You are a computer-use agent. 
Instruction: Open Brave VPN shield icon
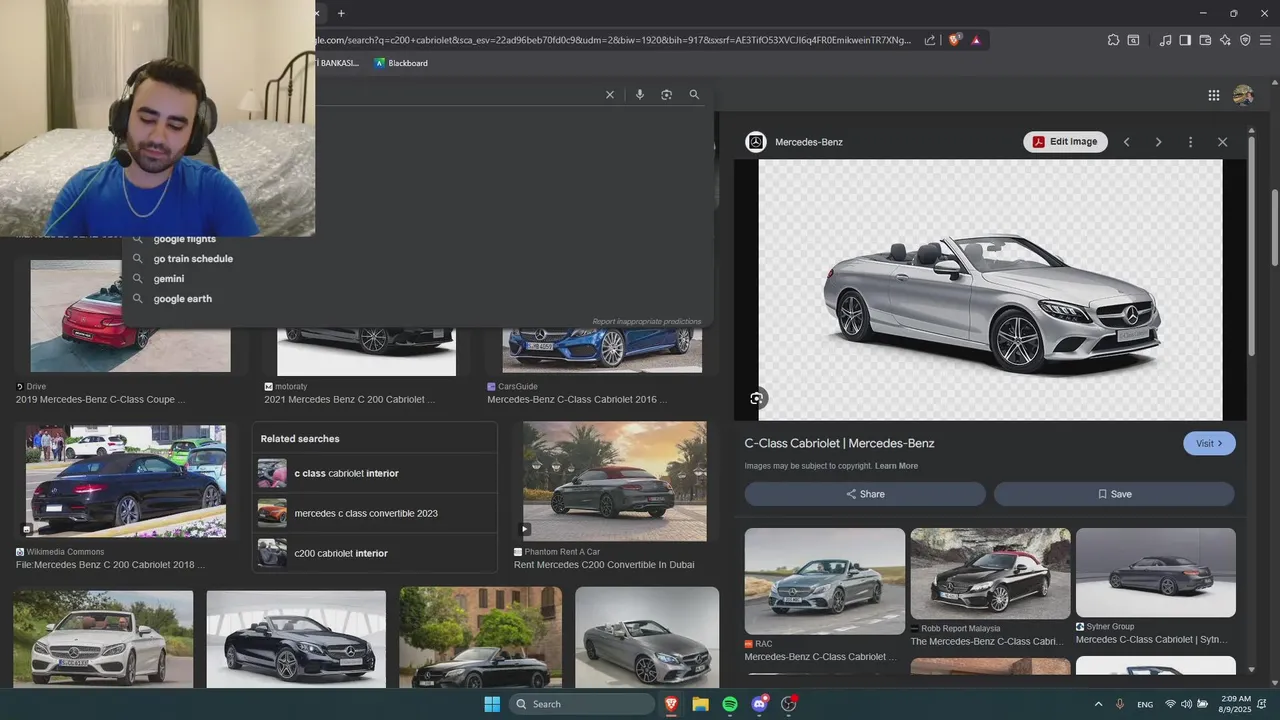(1245, 40)
